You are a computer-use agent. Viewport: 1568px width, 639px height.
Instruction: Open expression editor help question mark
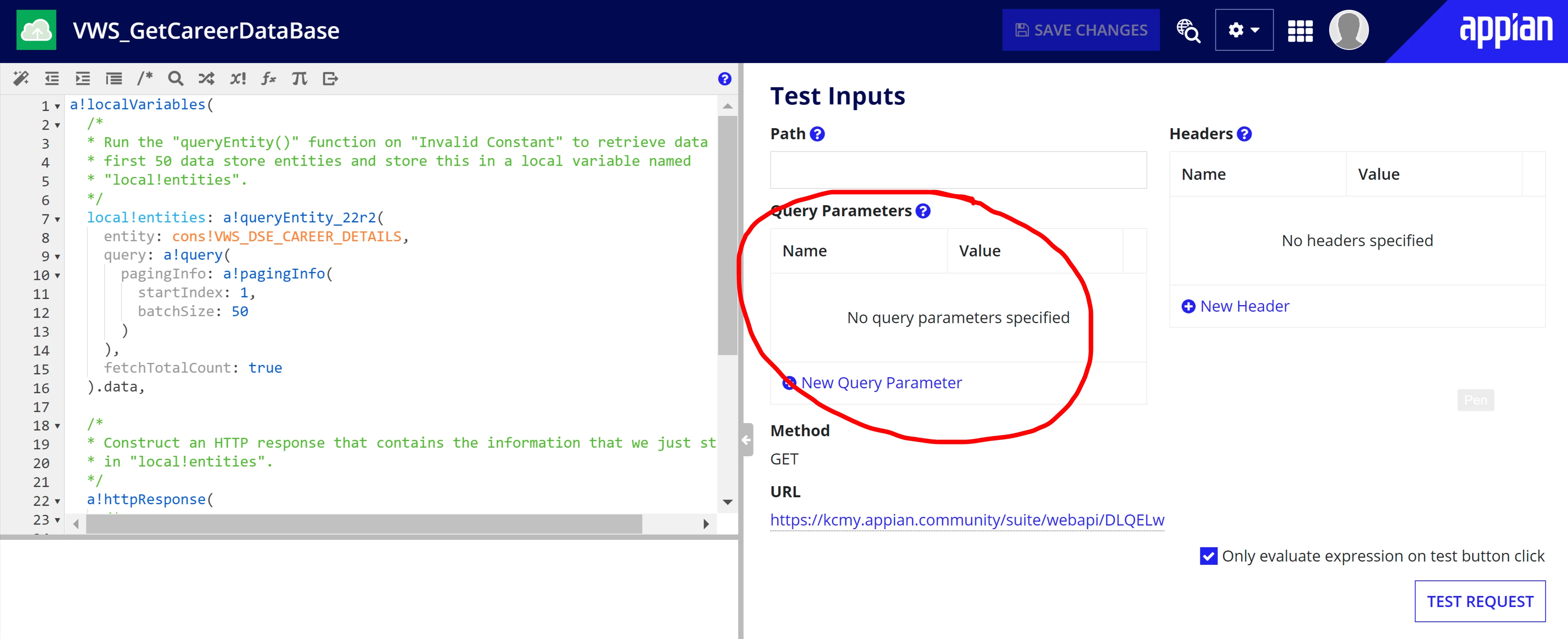coord(724,79)
